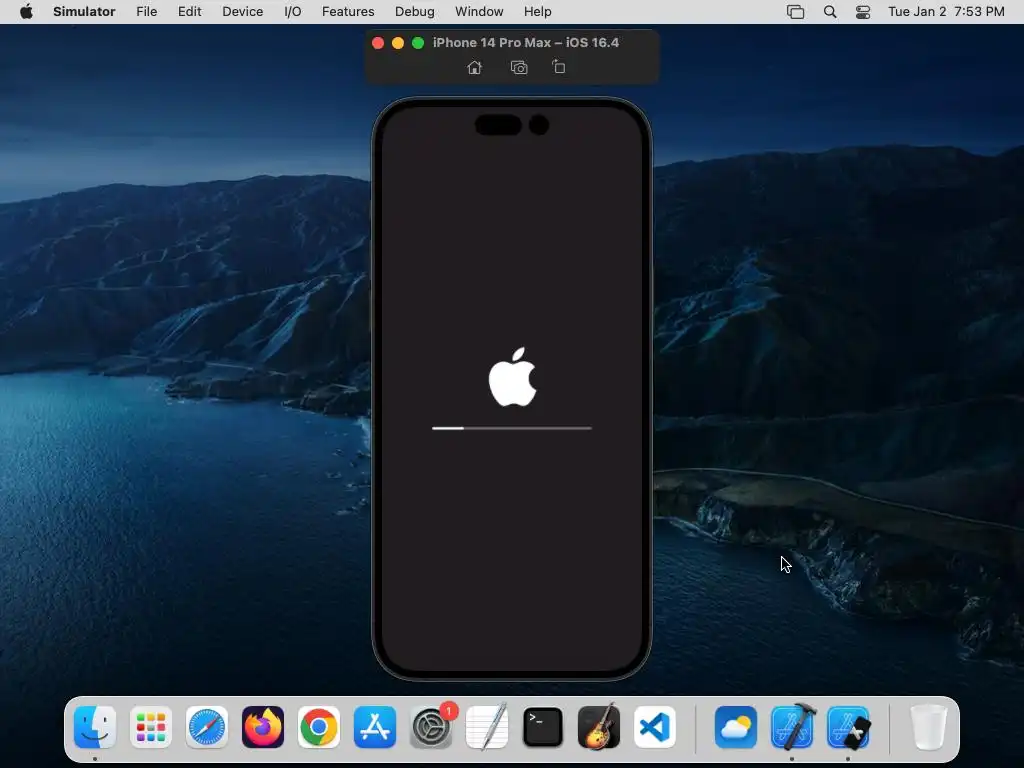This screenshot has height=768, width=1024.
Task: Launch Visual Studio Code from the Dock
Action: click(655, 727)
